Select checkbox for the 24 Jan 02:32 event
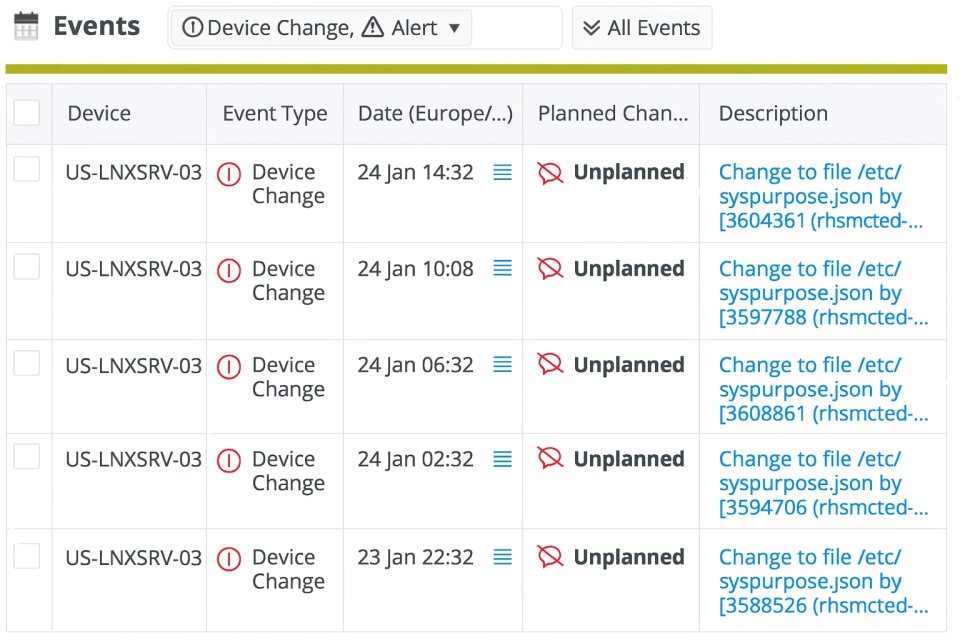Image resolution: width=960 pixels, height=640 pixels. [x=27, y=457]
